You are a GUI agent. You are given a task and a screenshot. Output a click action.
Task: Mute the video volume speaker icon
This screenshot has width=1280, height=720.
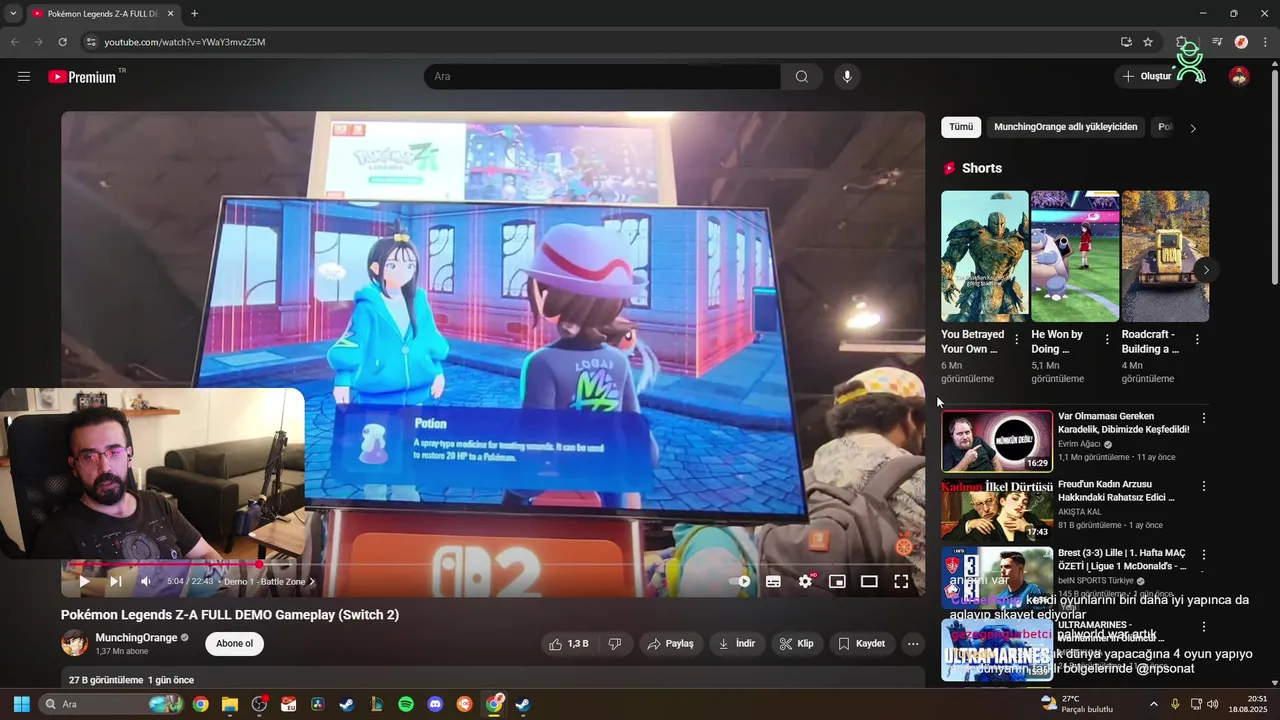(146, 581)
